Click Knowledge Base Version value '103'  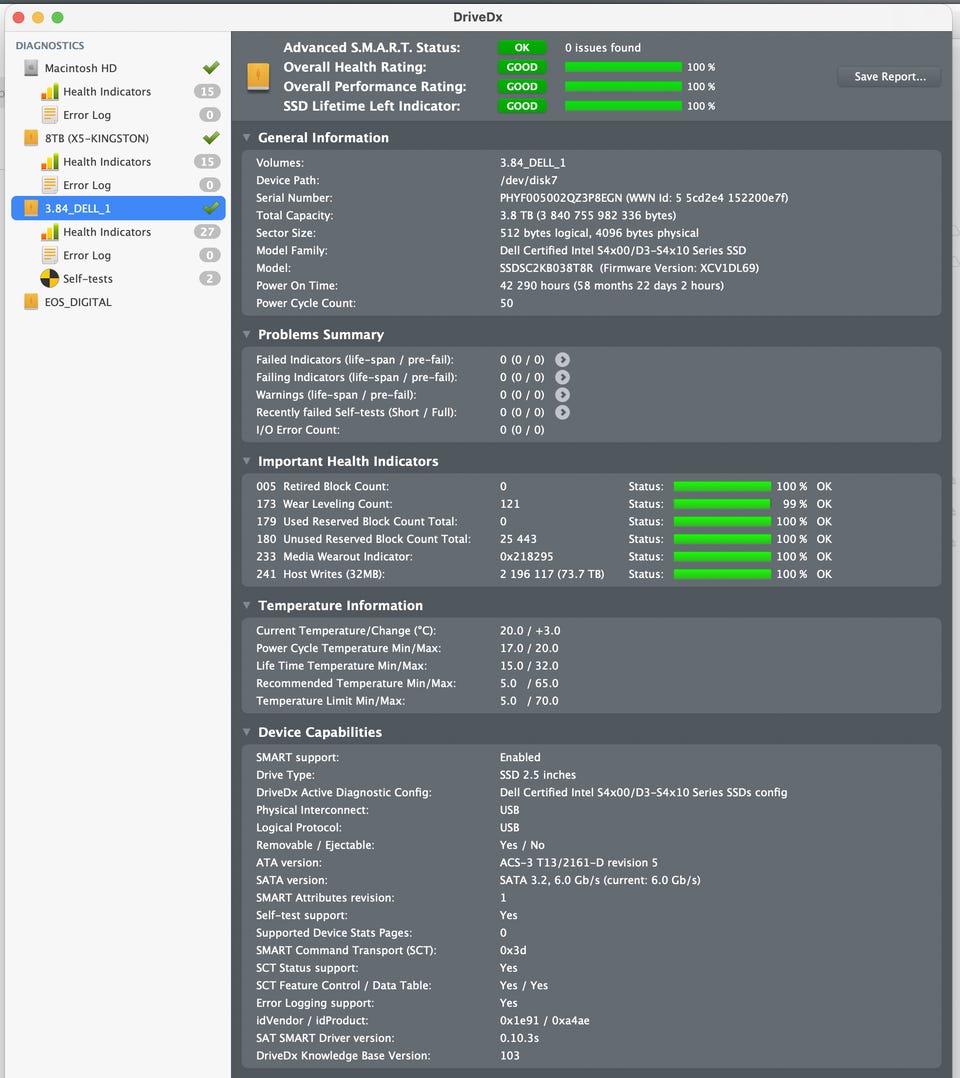click(510, 1056)
